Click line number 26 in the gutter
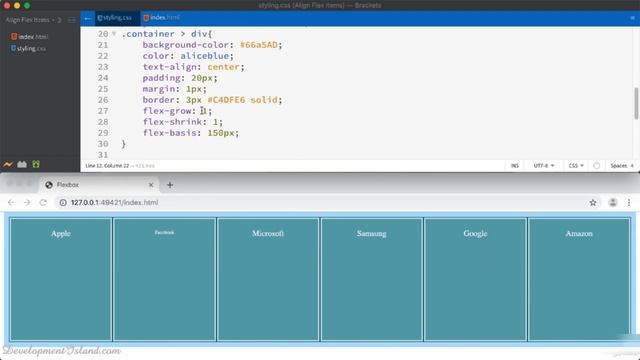This screenshot has height=360, width=640. coord(103,100)
